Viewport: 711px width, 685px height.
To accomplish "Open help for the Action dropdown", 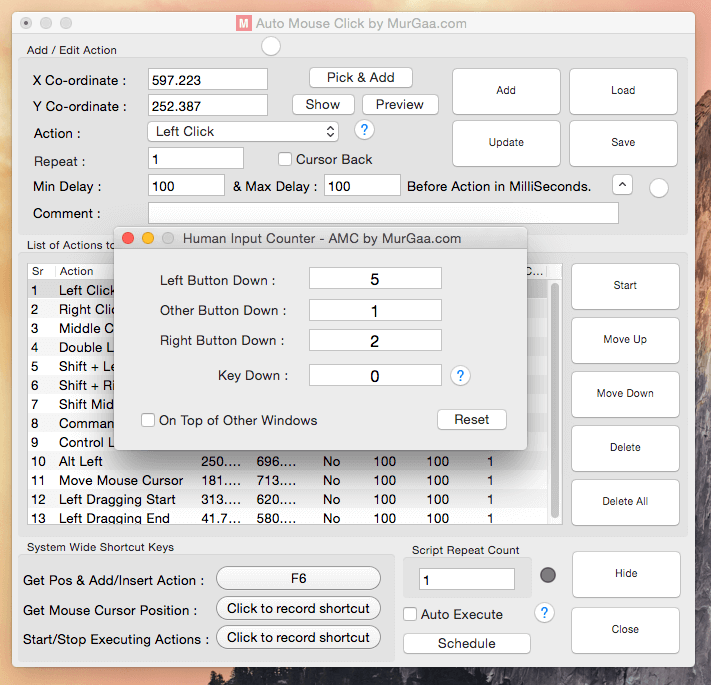I will pos(364,130).
